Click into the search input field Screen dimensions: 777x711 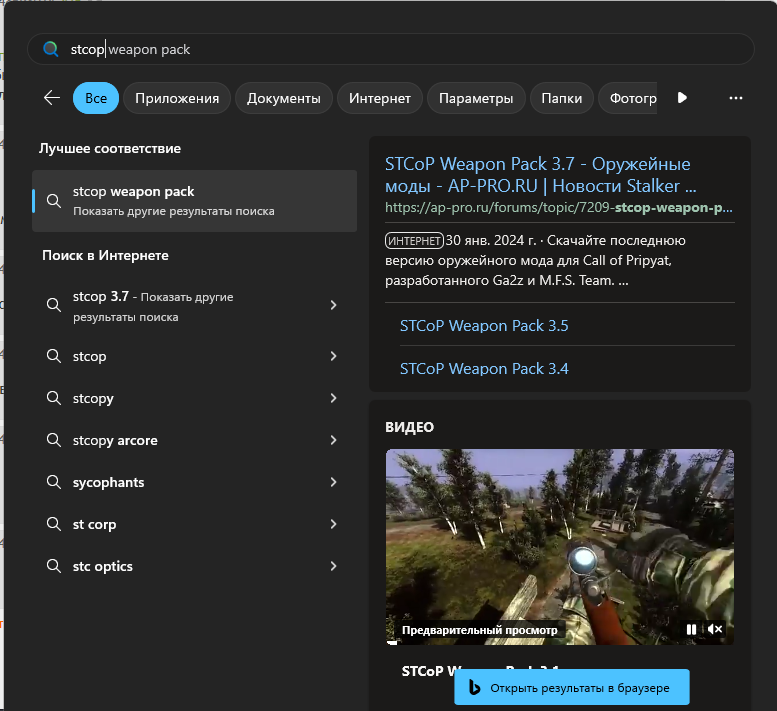pyautogui.click(x=390, y=49)
